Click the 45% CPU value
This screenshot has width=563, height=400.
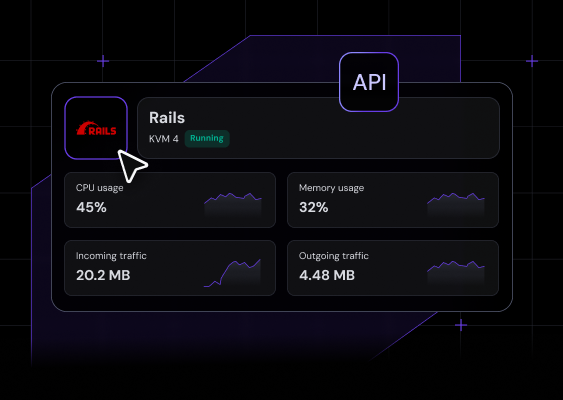pos(91,207)
